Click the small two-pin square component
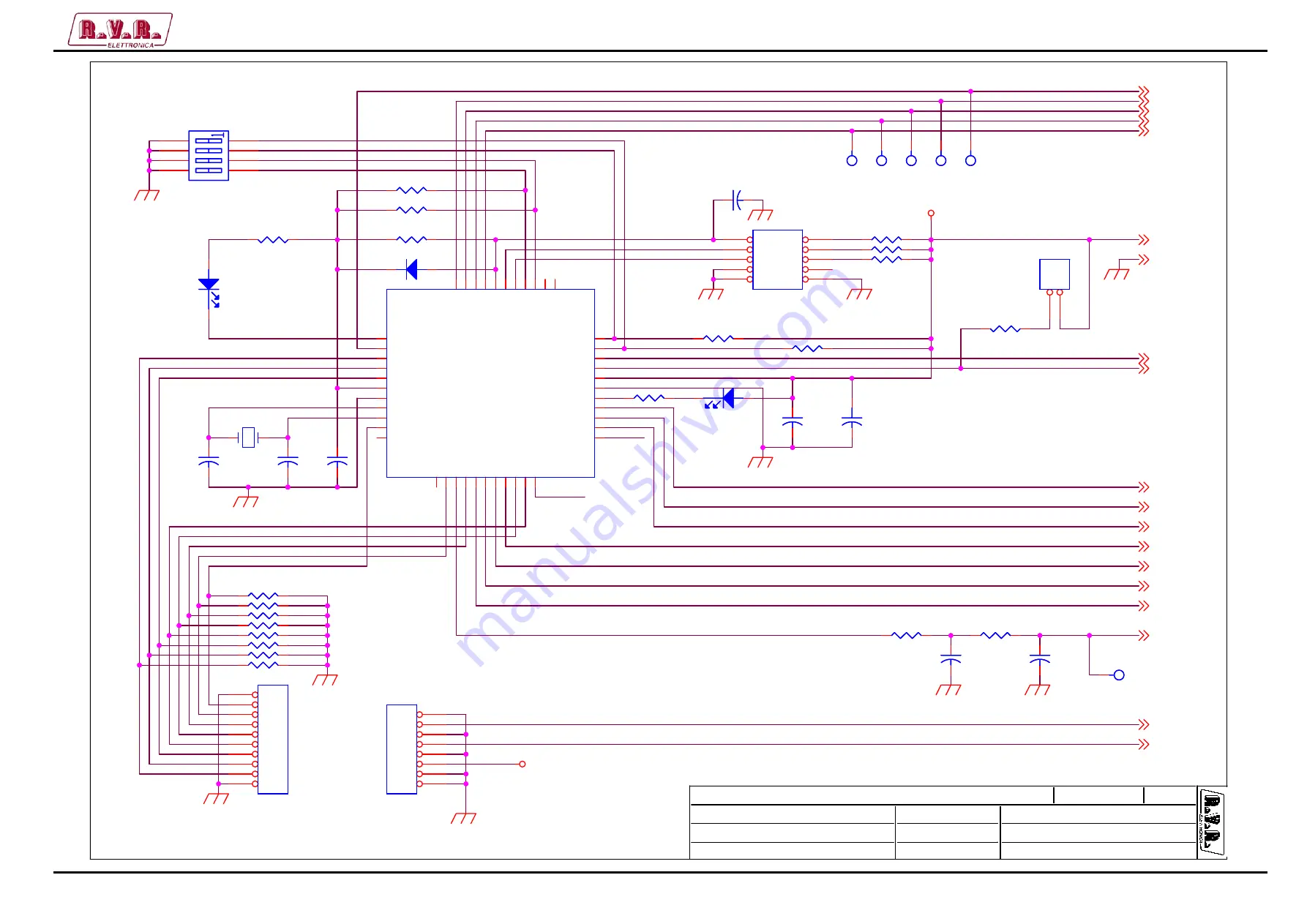Screen dimensions: 1307x924 1055,274
